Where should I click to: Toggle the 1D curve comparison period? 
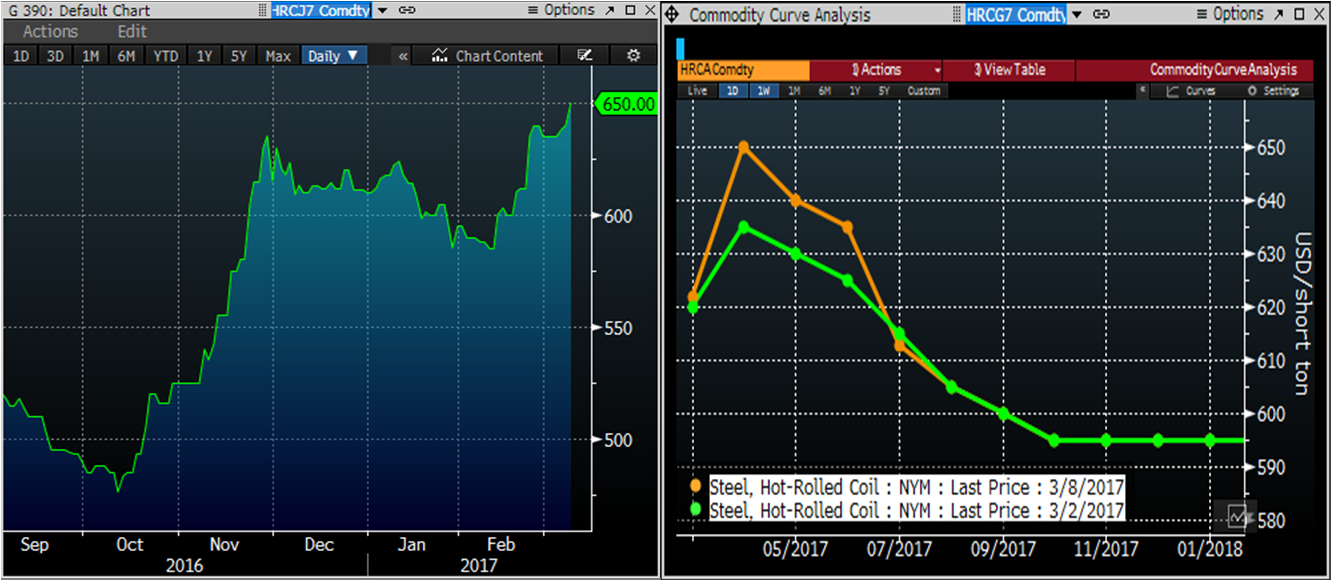[x=733, y=91]
